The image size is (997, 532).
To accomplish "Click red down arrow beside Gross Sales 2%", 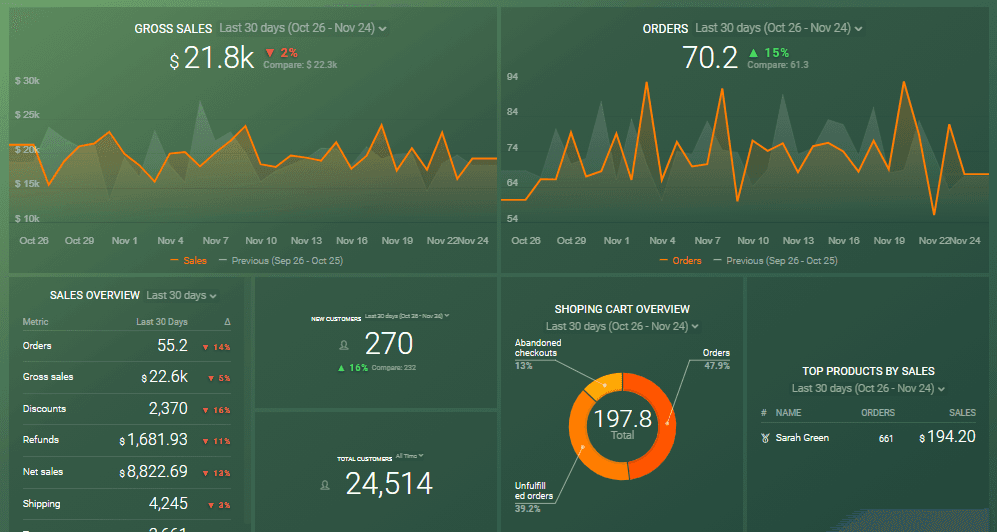I will 269,52.
